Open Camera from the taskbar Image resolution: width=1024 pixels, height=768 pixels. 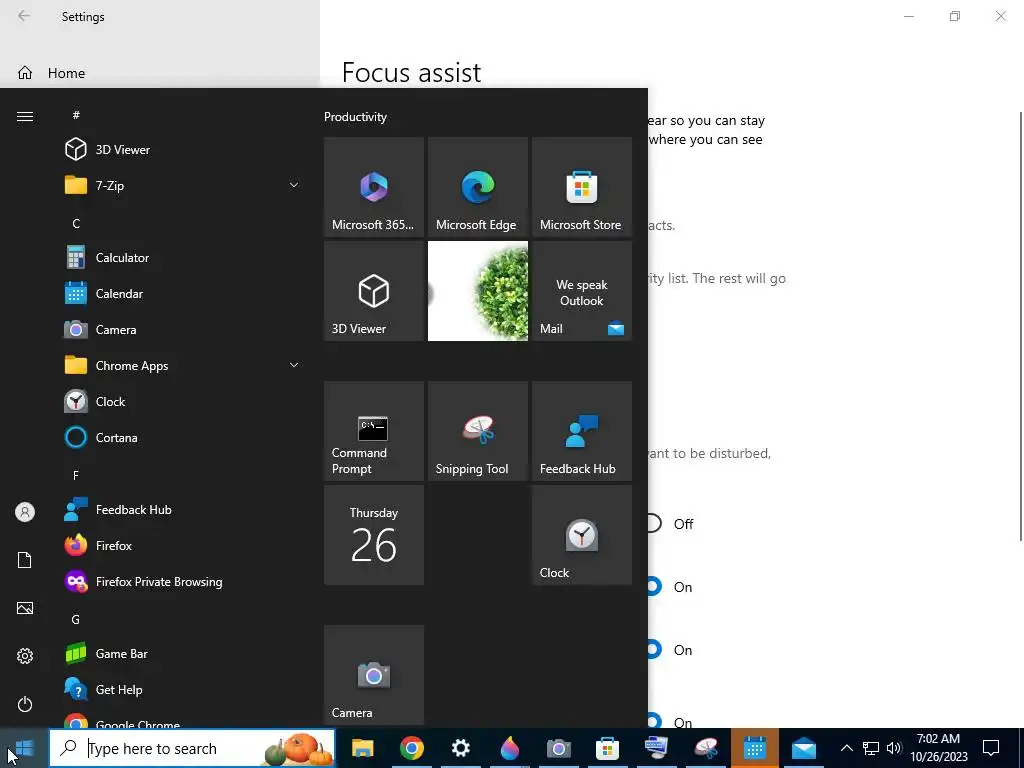pyautogui.click(x=558, y=748)
